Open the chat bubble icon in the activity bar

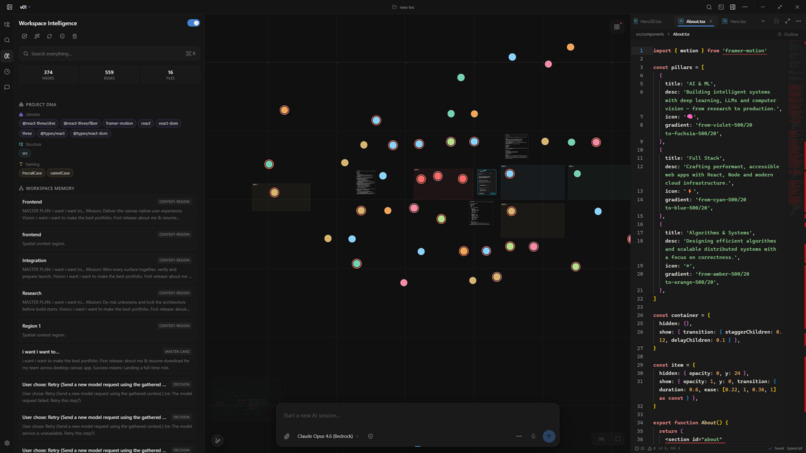click(x=7, y=87)
